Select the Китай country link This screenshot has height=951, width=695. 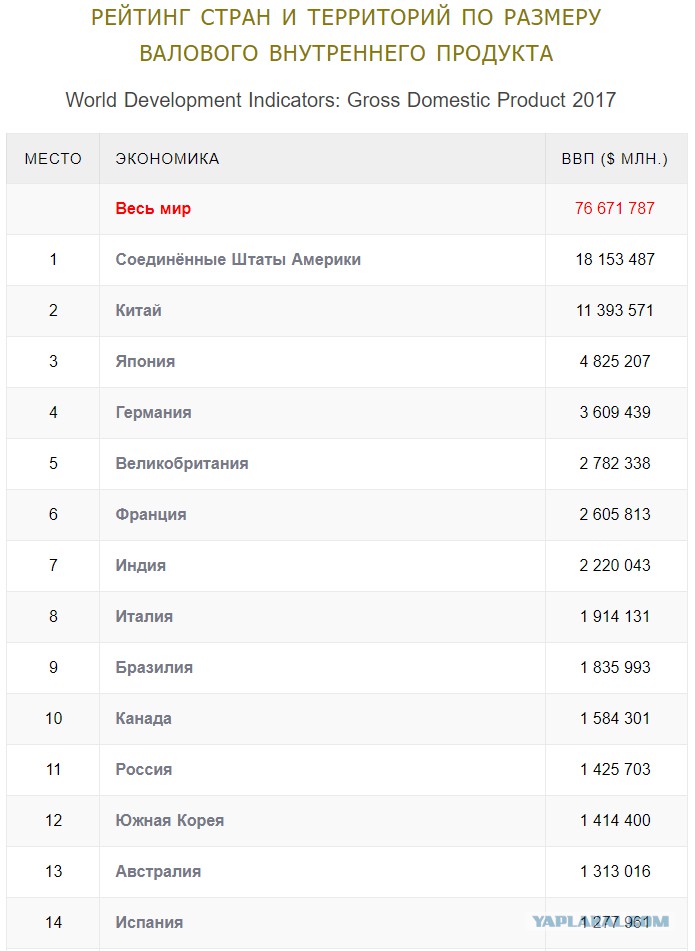point(138,311)
